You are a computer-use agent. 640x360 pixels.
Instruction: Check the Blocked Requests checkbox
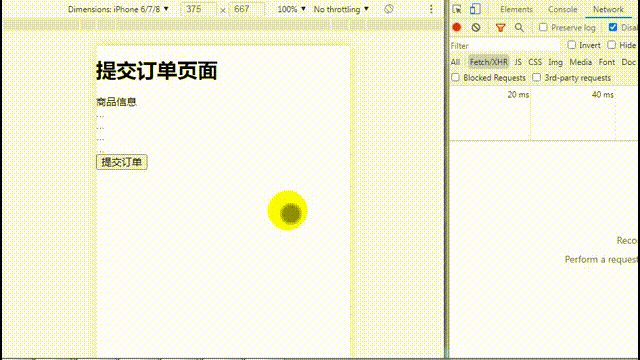click(x=456, y=77)
